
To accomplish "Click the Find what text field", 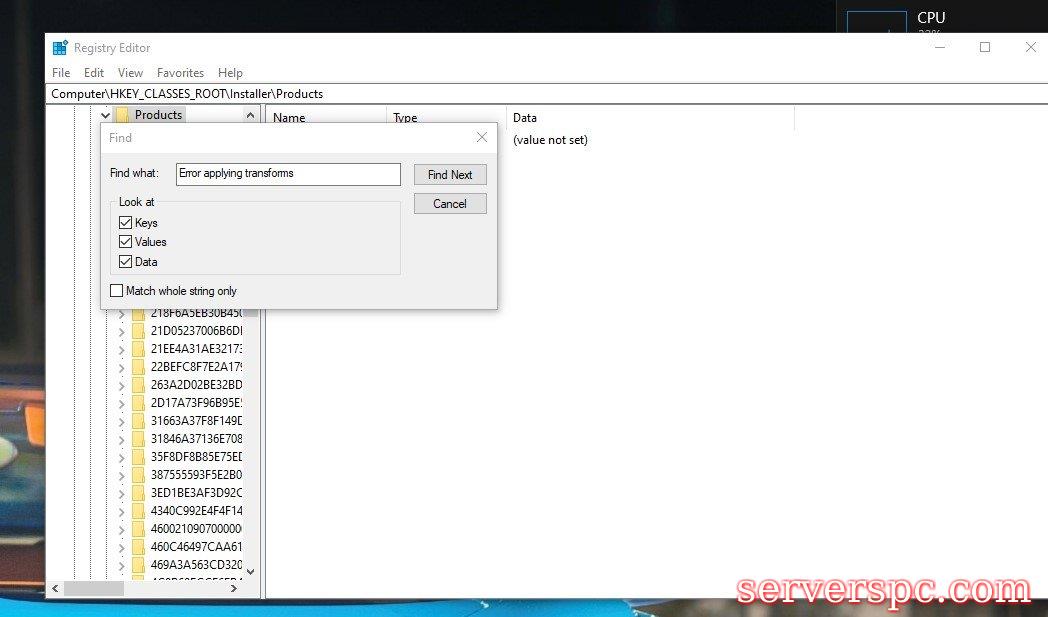I will pyautogui.click(x=288, y=174).
